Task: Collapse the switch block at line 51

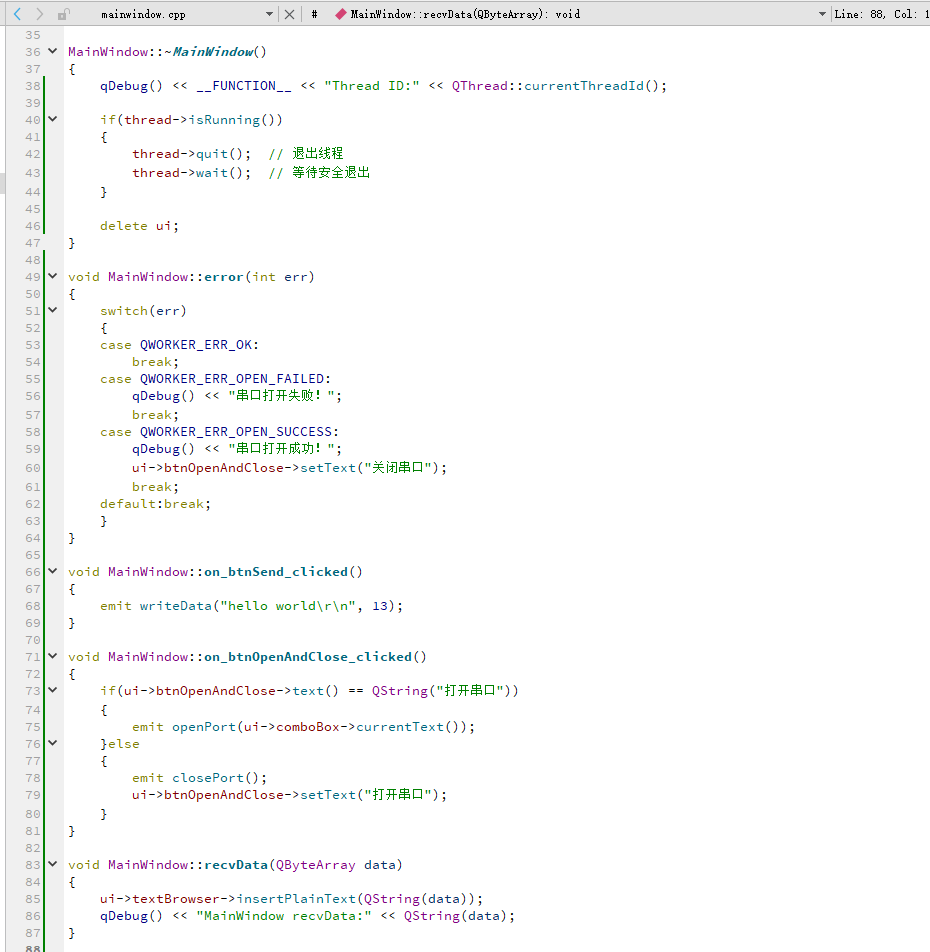Action: 53,310
